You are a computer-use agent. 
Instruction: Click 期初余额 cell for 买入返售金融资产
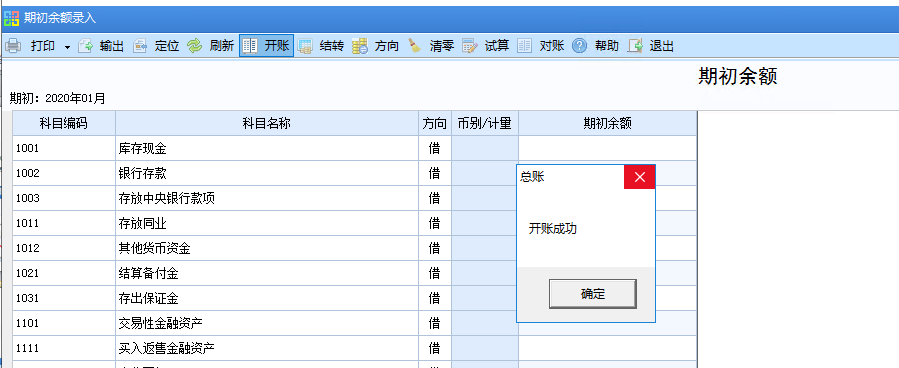pyautogui.click(x=607, y=348)
